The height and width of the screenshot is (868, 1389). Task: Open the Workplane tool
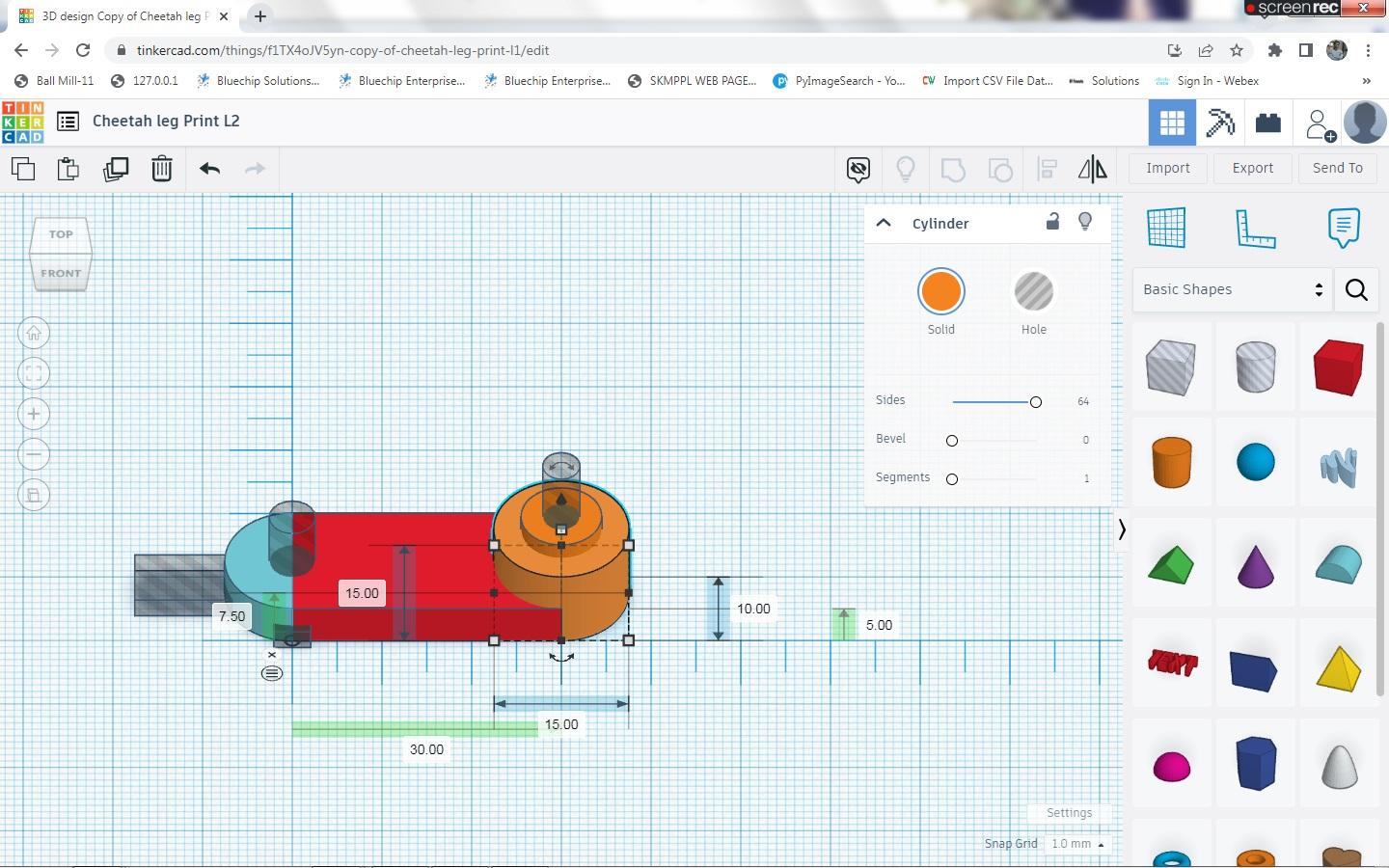coord(1165,229)
